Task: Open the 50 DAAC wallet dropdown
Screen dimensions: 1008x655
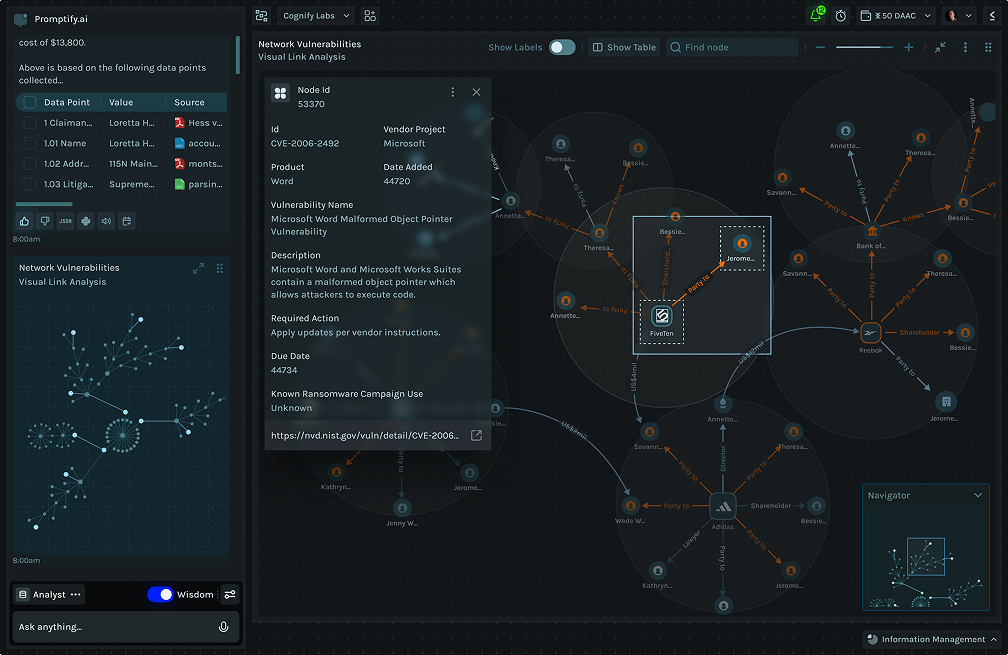Action: click(x=896, y=16)
